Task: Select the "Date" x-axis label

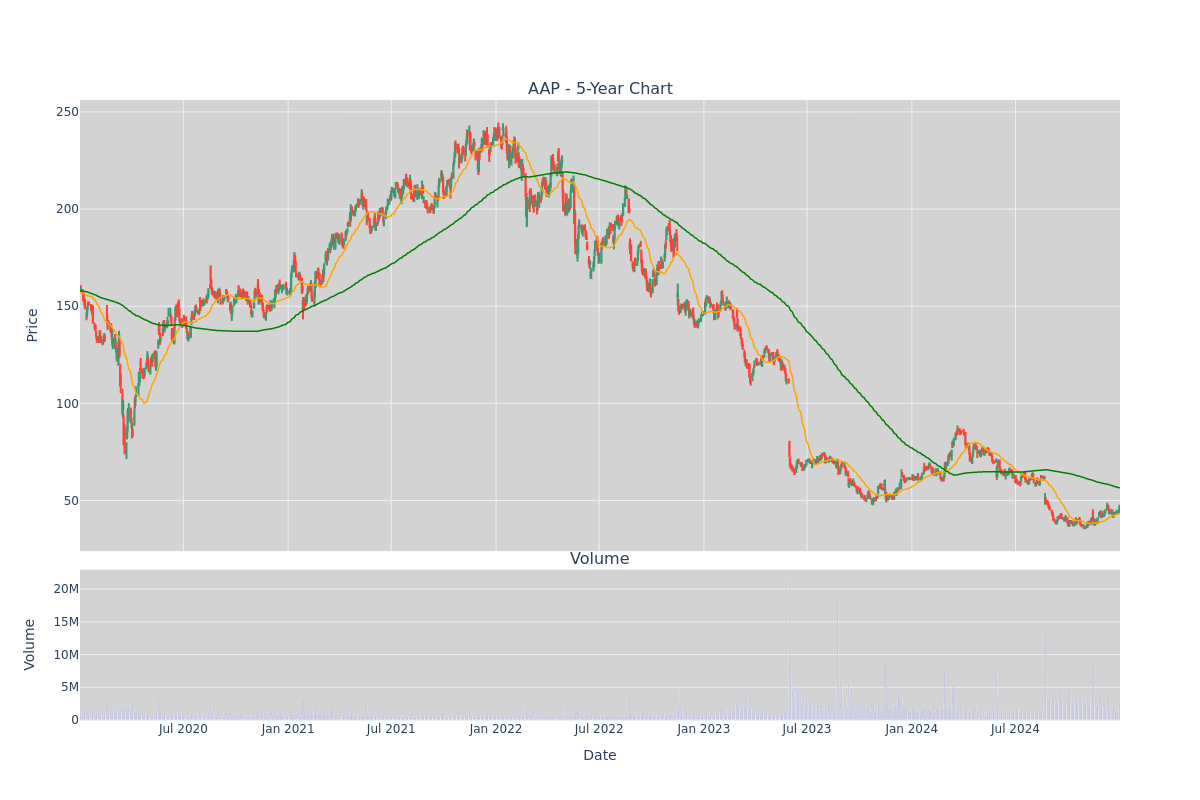Action: click(x=600, y=756)
